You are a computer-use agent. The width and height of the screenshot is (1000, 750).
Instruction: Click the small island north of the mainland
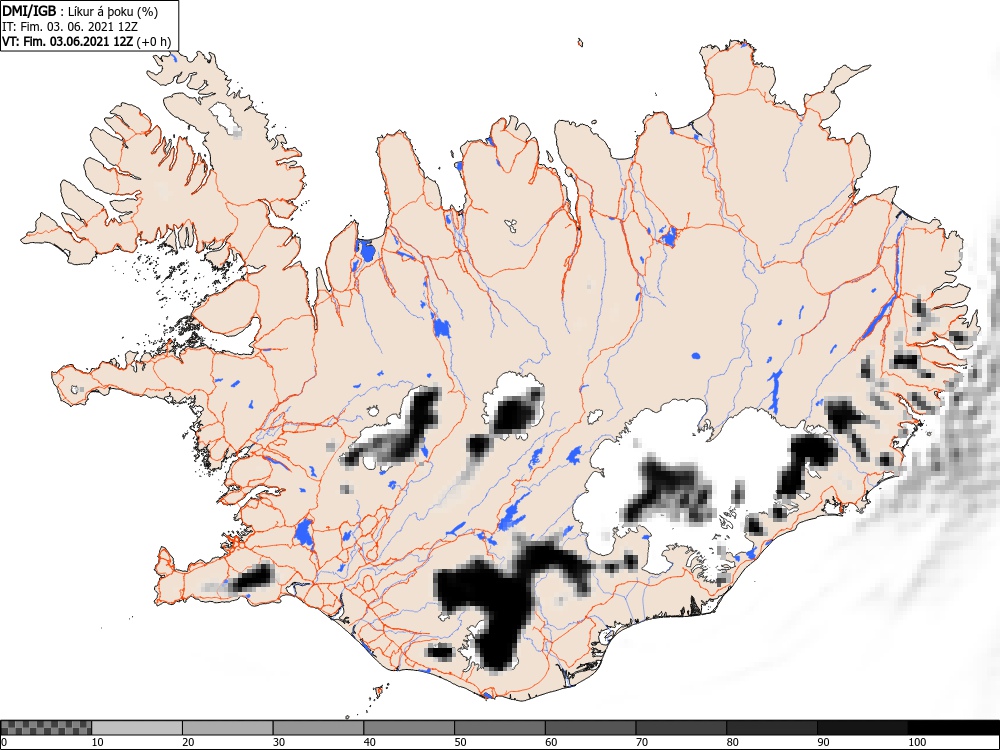point(580,43)
